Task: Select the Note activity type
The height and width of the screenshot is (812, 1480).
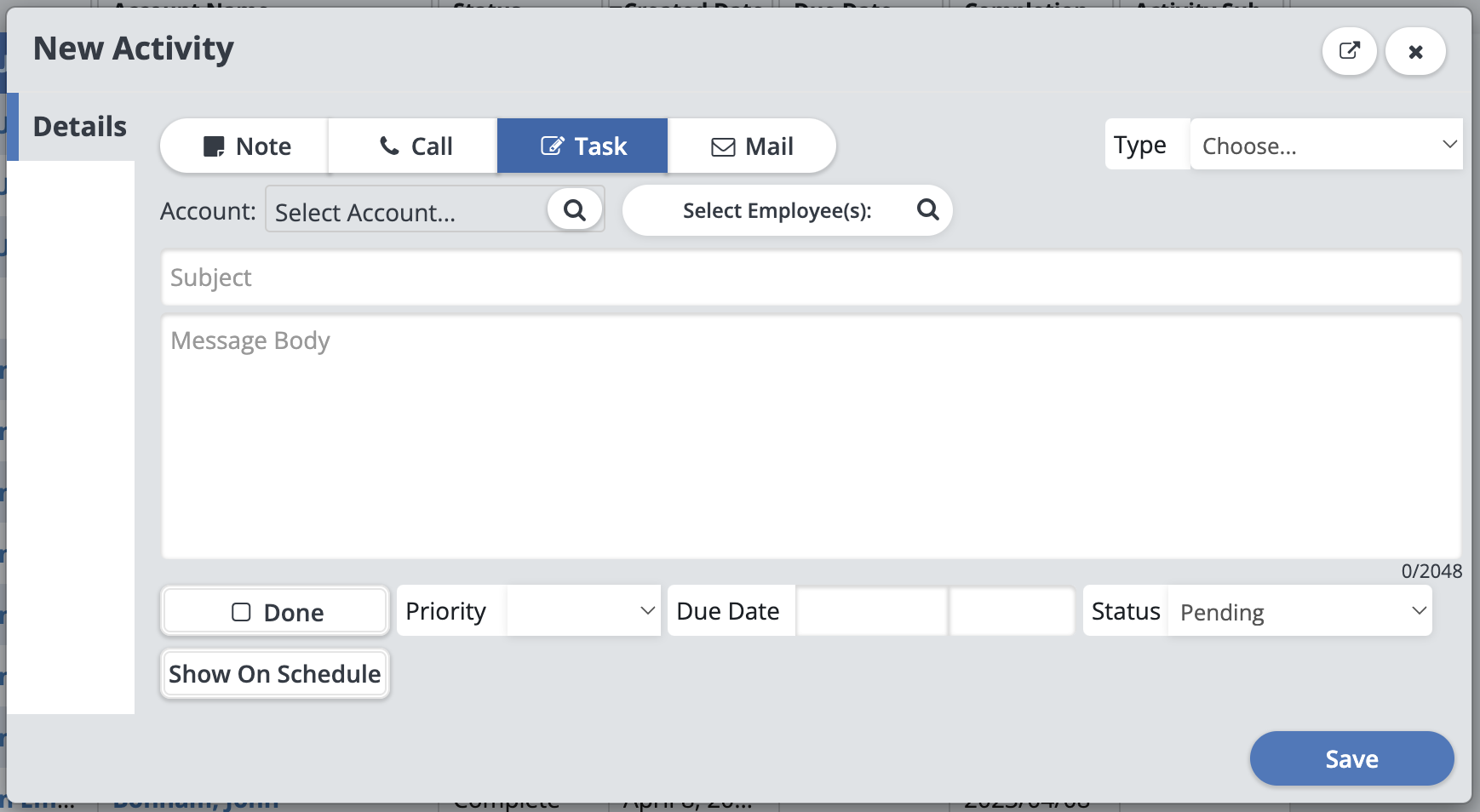Action: click(x=245, y=146)
